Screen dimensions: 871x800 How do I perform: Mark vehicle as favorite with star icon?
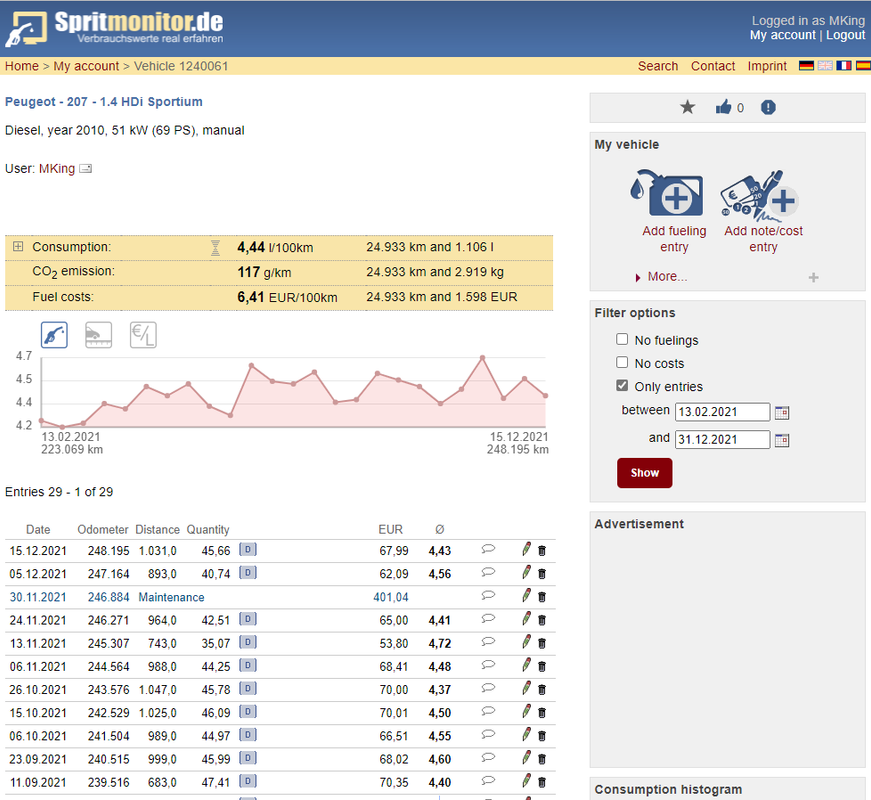(688, 107)
